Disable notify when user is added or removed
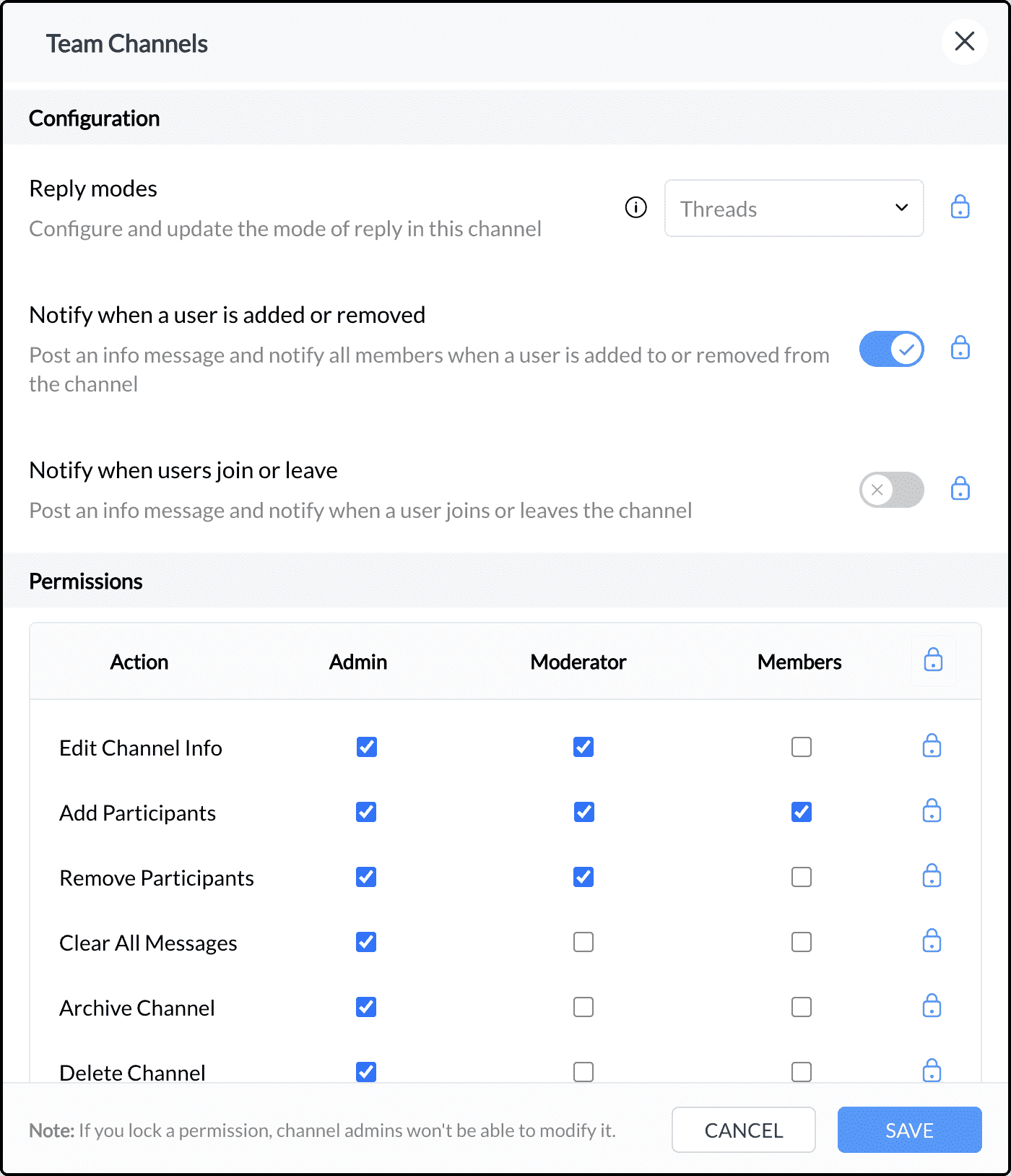Viewport: 1011px width, 1176px height. click(891, 350)
